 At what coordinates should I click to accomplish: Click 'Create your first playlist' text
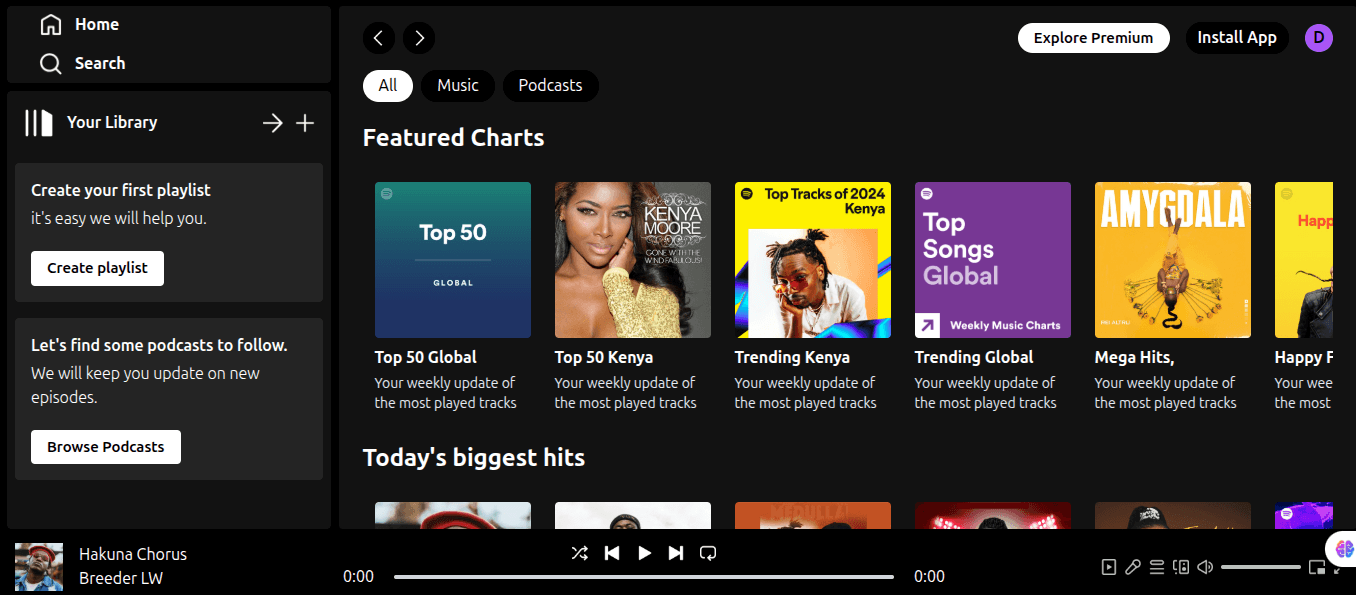point(121,190)
